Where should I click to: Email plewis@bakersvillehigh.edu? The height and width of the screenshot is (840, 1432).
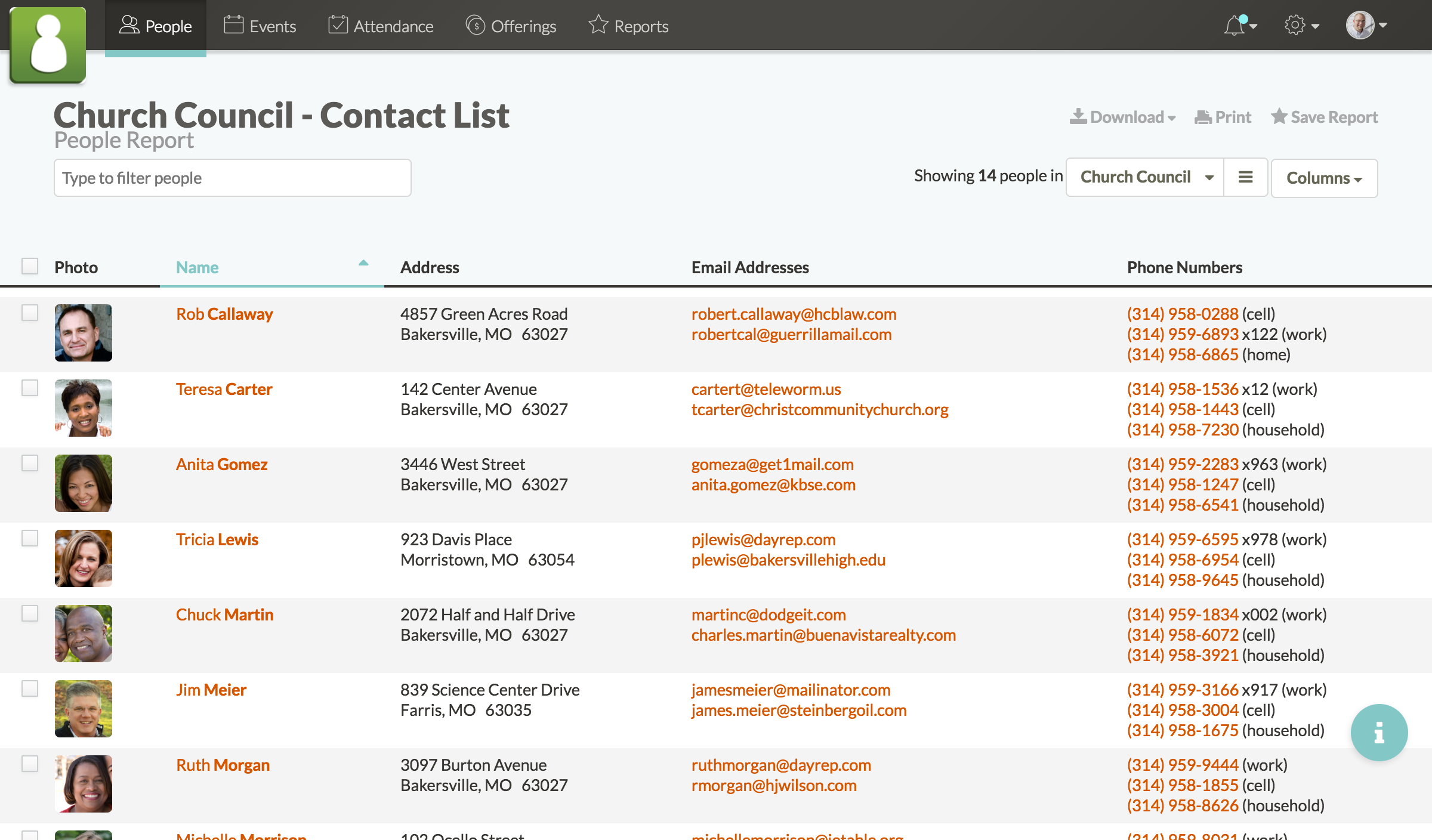(788, 560)
